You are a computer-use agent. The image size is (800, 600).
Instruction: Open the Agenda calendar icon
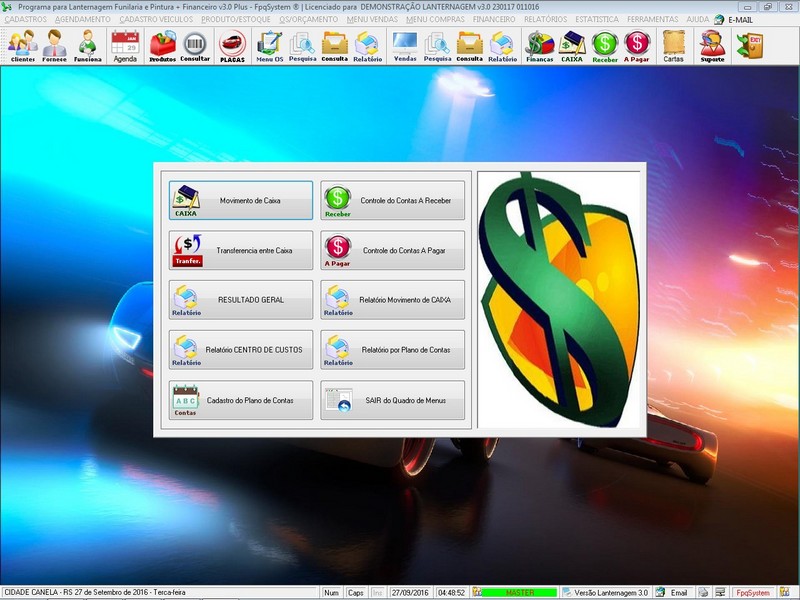tap(125, 45)
